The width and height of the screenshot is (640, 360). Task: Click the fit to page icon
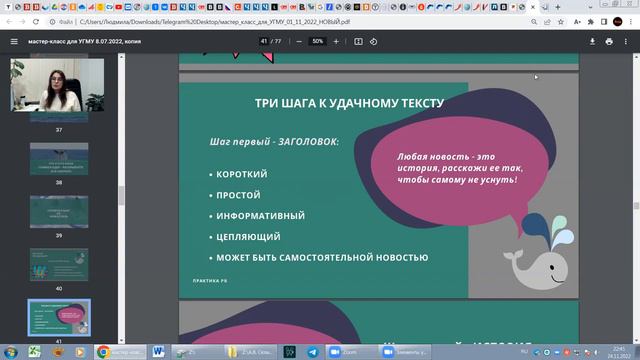coord(358,42)
